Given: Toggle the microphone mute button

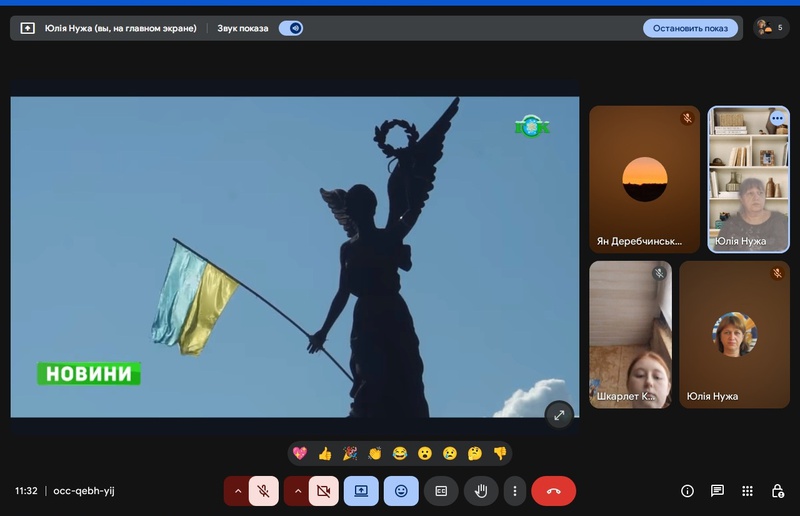Looking at the screenshot, I should pyautogui.click(x=263, y=491).
